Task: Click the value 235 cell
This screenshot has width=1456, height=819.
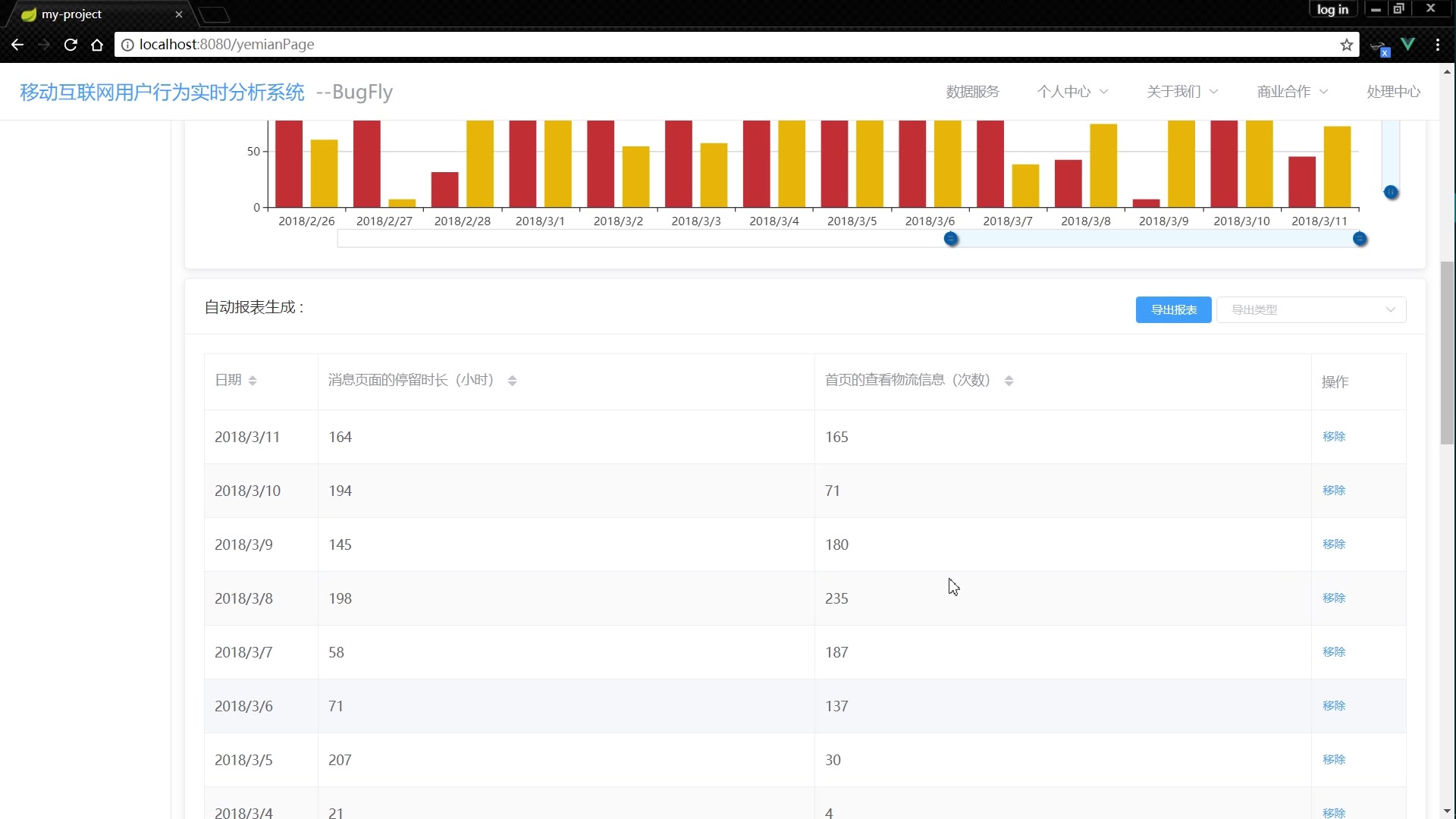Action: (1062, 598)
